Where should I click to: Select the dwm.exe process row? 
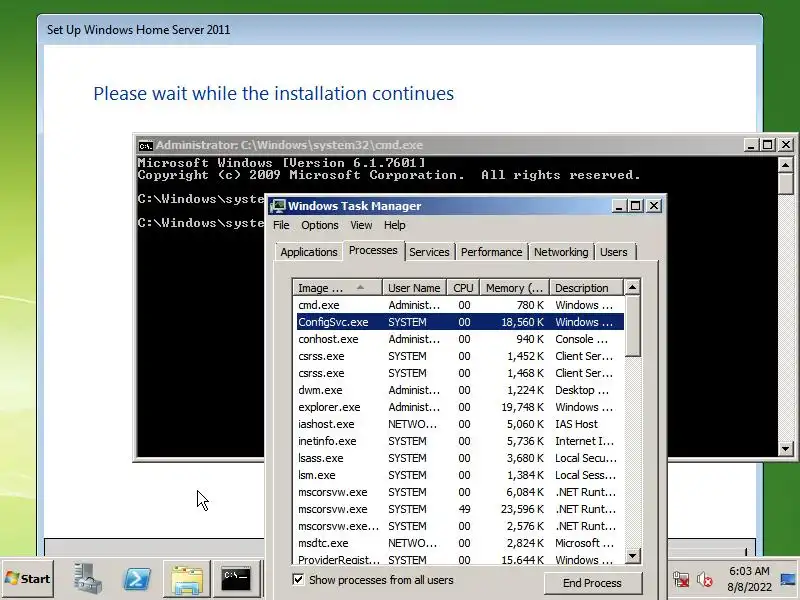tap(460, 390)
